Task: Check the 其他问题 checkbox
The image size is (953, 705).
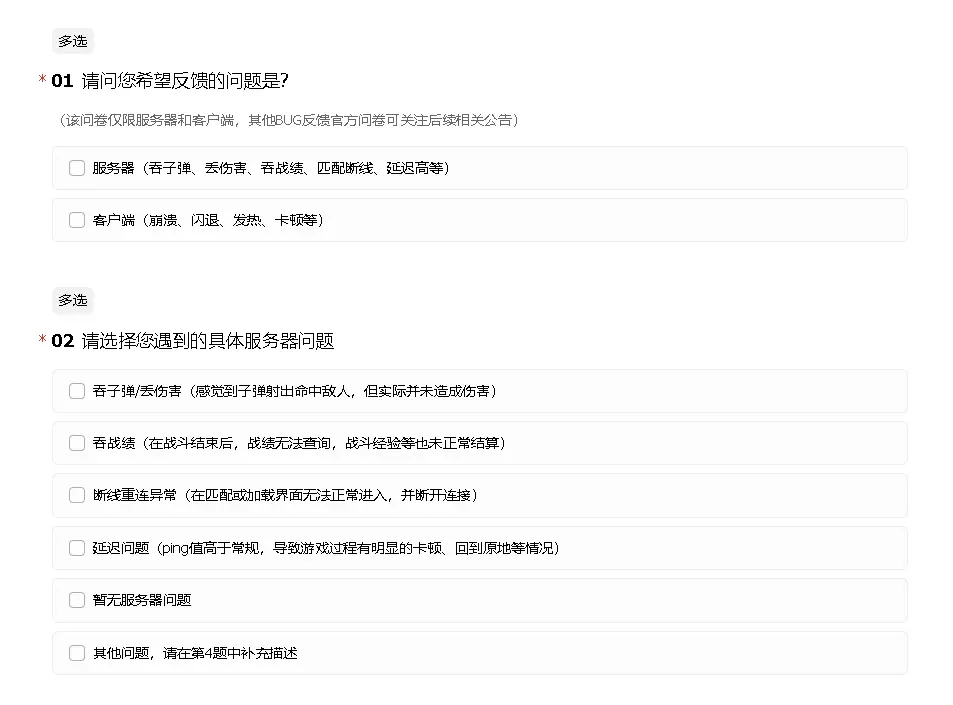Action: 77,653
